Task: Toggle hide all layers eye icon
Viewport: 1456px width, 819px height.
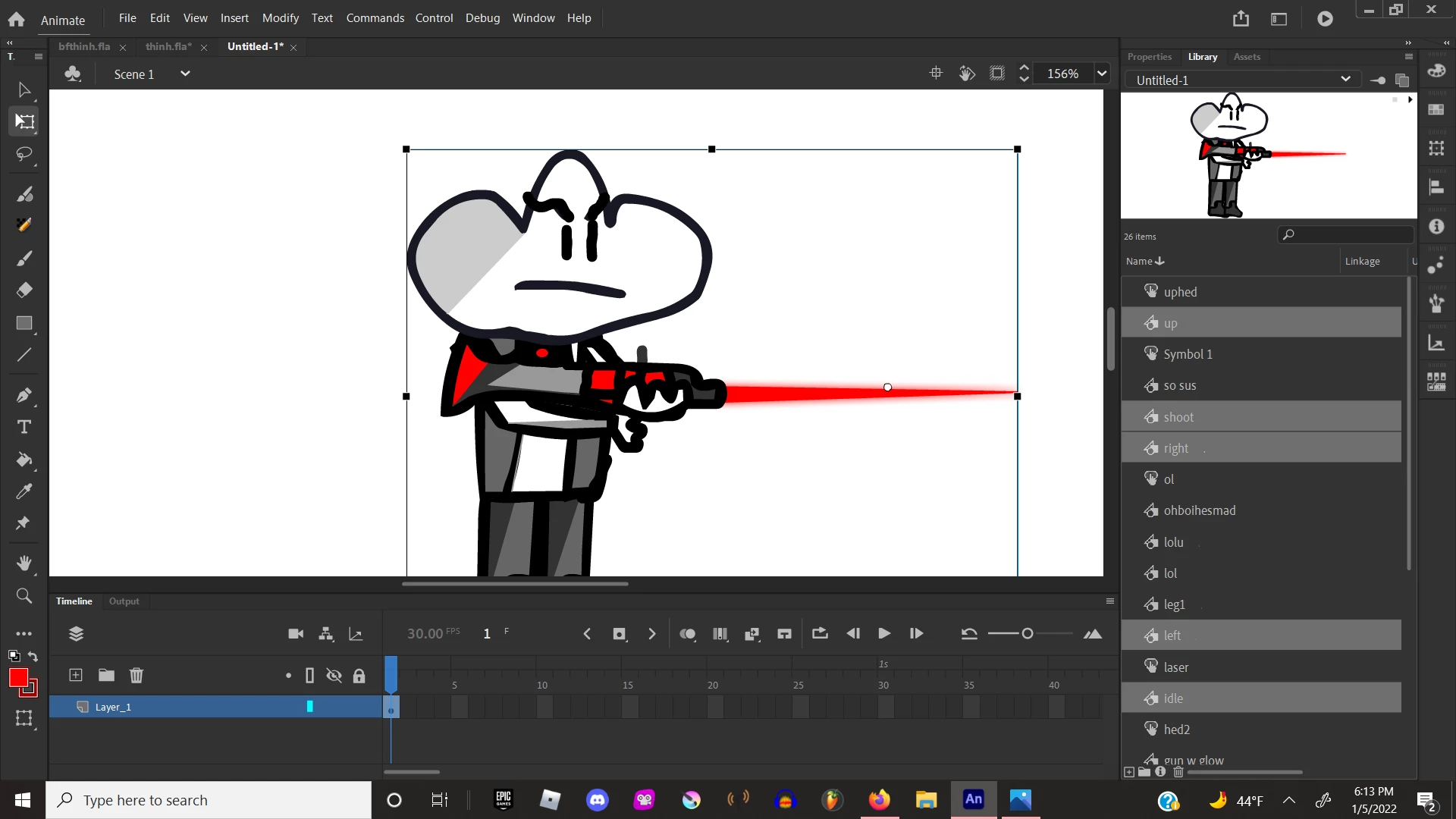Action: tap(334, 675)
